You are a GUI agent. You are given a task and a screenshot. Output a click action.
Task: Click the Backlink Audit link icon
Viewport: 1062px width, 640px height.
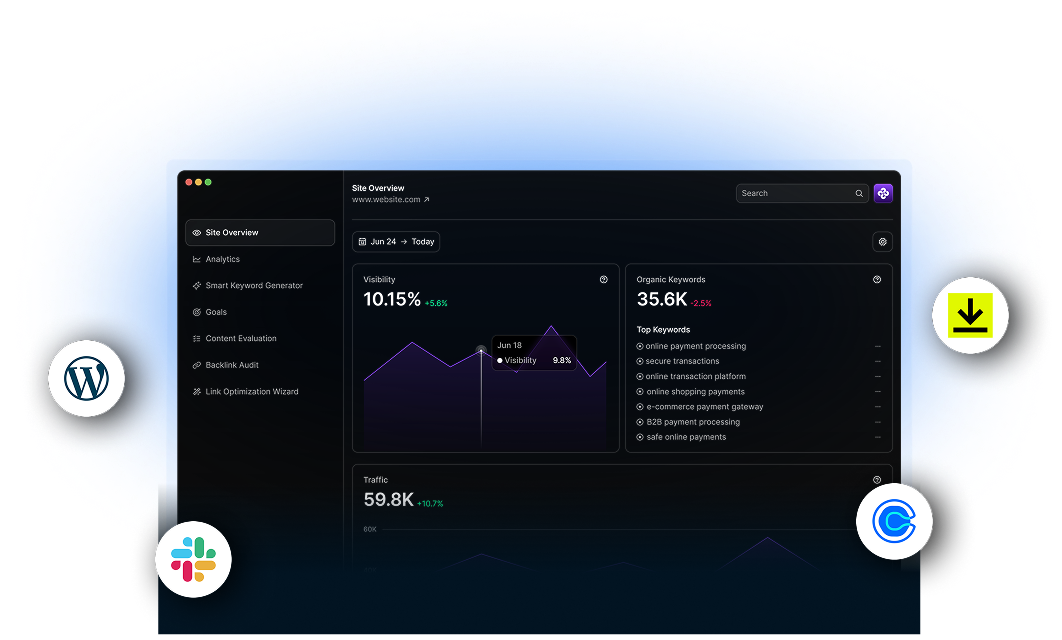tap(196, 364)
